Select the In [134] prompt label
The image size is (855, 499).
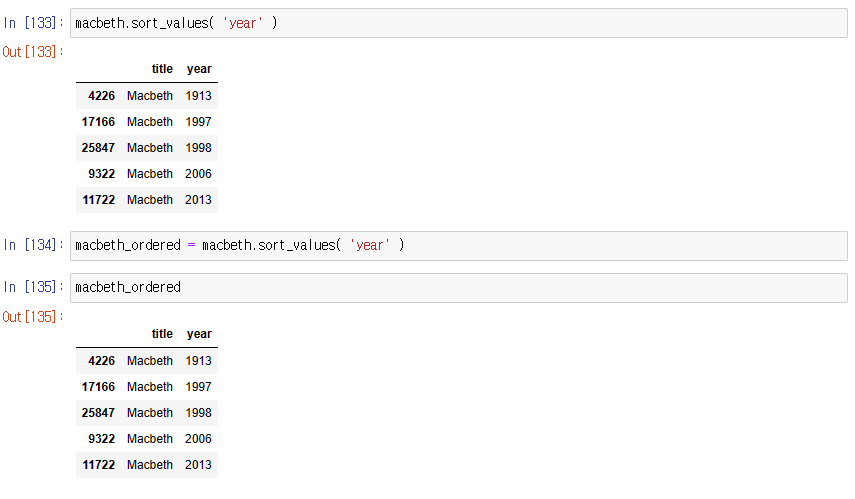click(x=33, y=245)
